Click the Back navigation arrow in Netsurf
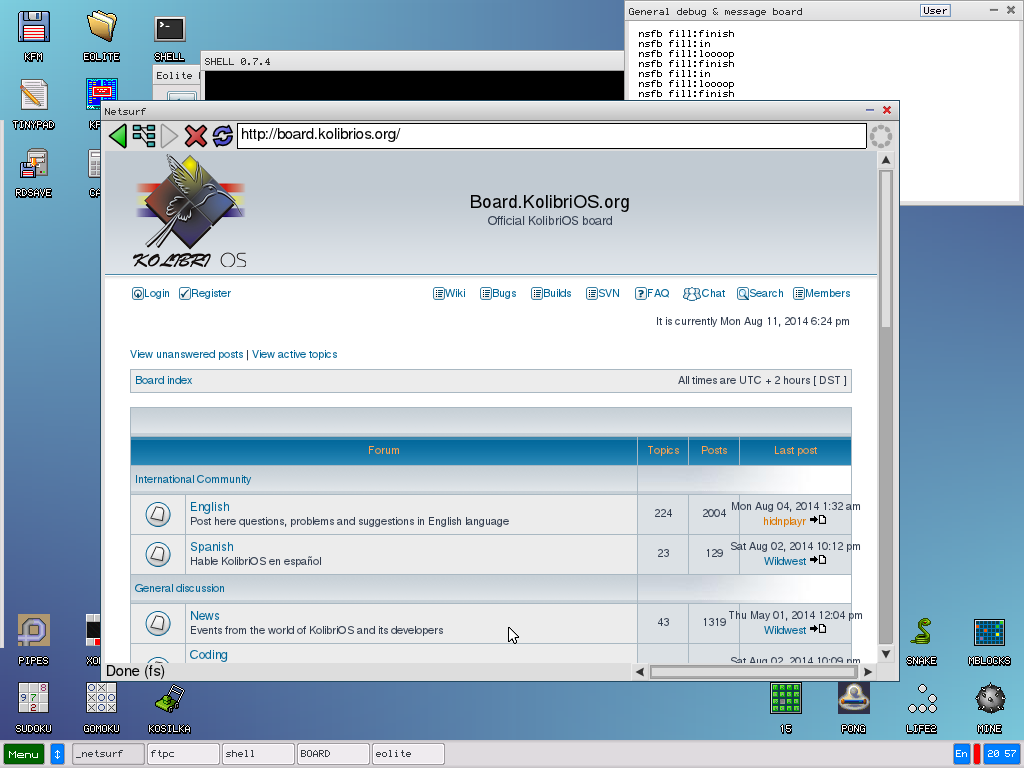This screenshot has height=768, width=1024. tap(117, 136)
